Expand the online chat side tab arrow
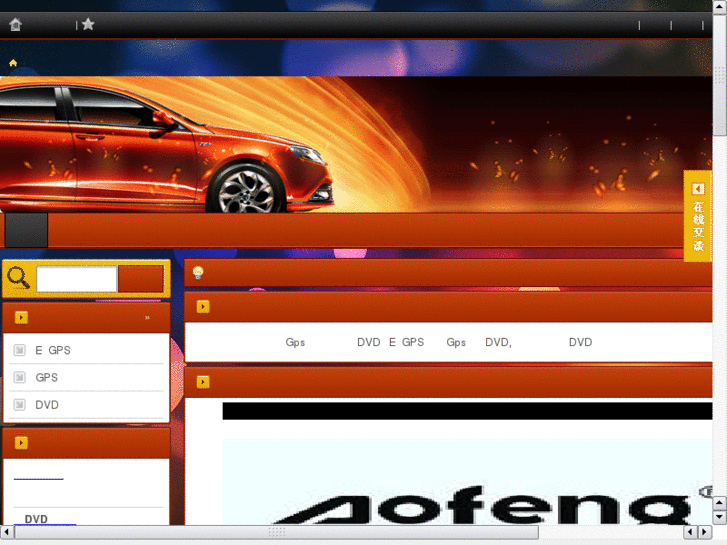Image resolution: width=727 pixels, height=545 pixels. click(698, 189)
